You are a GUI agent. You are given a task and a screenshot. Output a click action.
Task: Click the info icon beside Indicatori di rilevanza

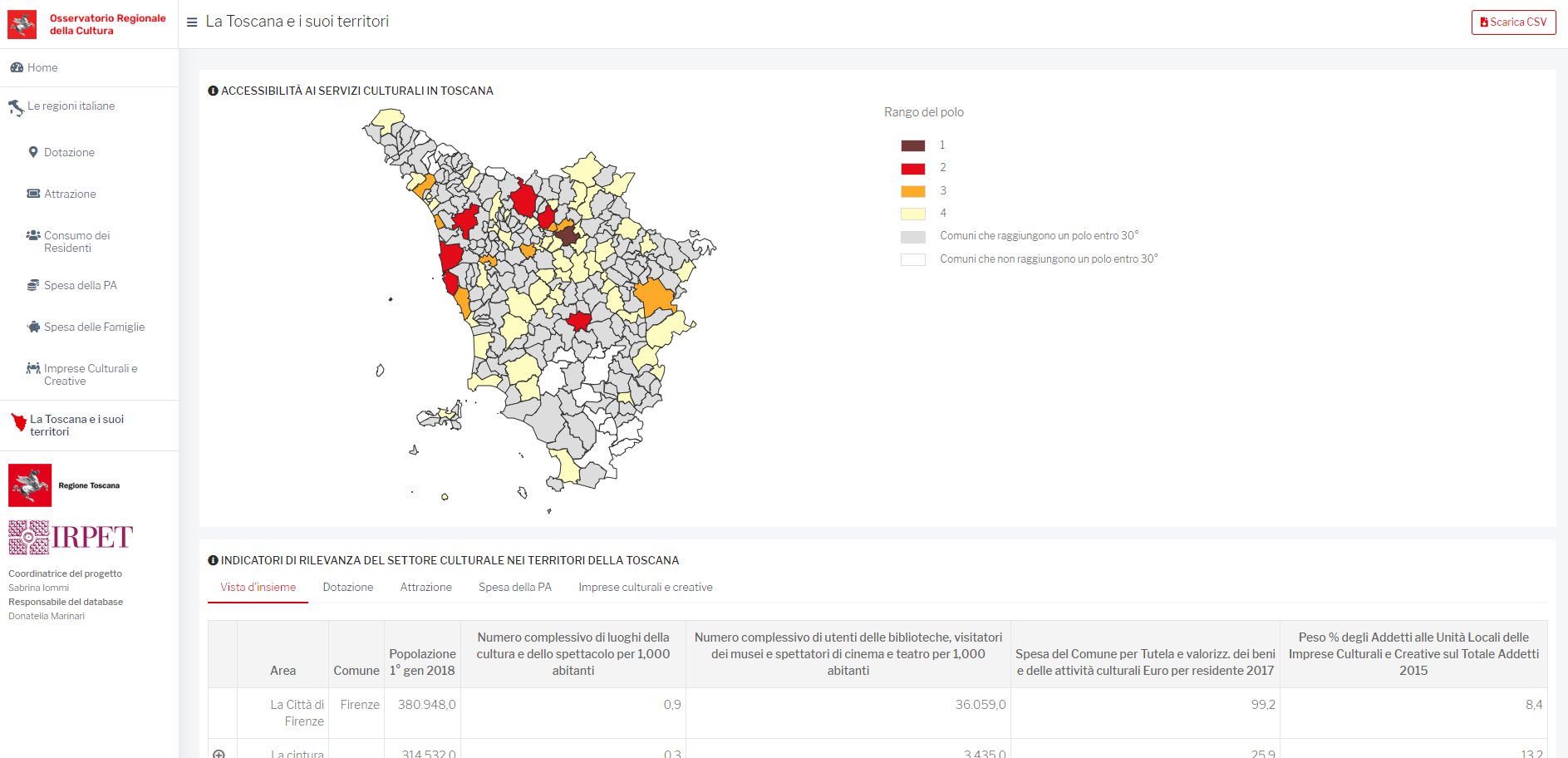coord(213,560)
